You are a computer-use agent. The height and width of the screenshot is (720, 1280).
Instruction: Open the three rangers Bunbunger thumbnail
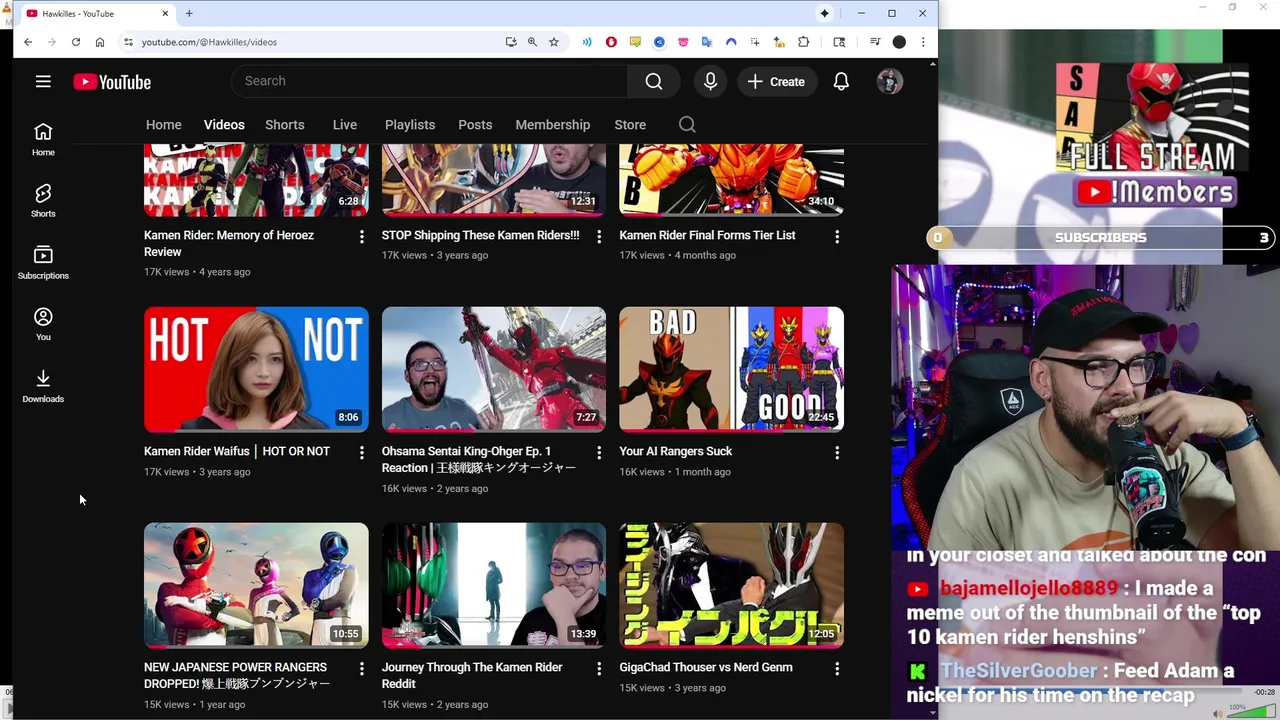point(256,585)
